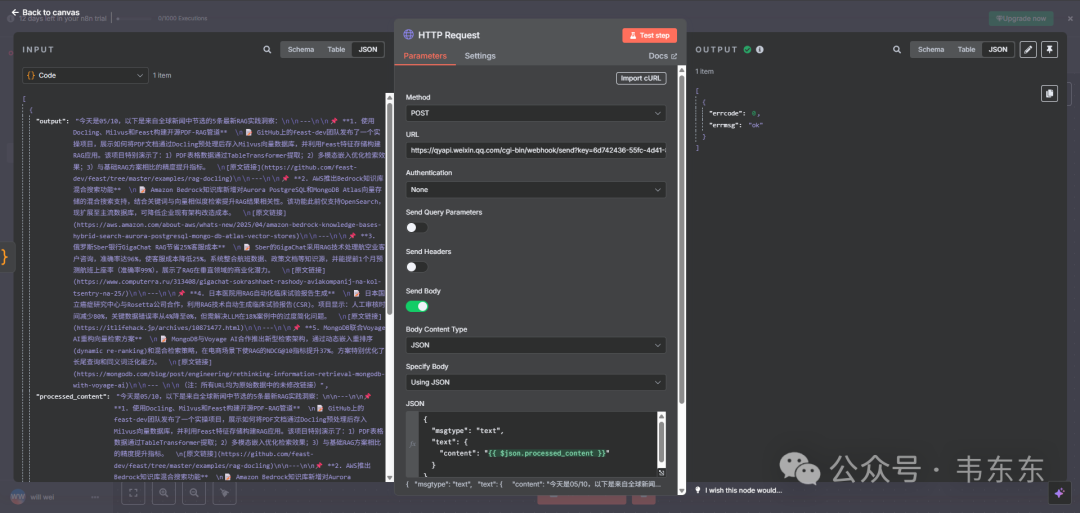Click the Import cURL button
1080x513 pixels.
click(x=641, y=78)
